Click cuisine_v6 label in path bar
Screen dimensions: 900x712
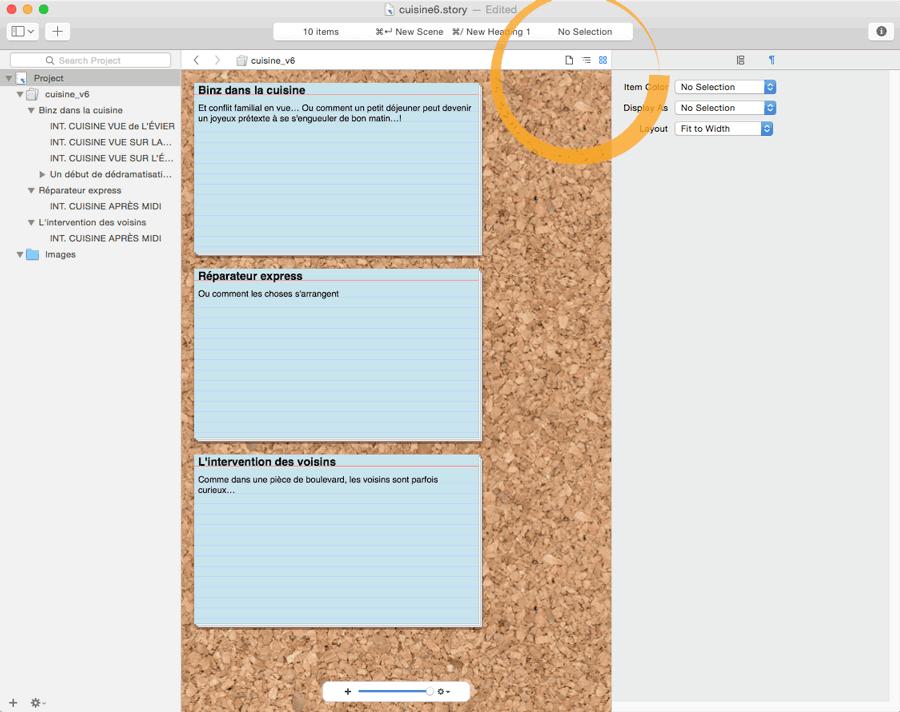[273, 60]
